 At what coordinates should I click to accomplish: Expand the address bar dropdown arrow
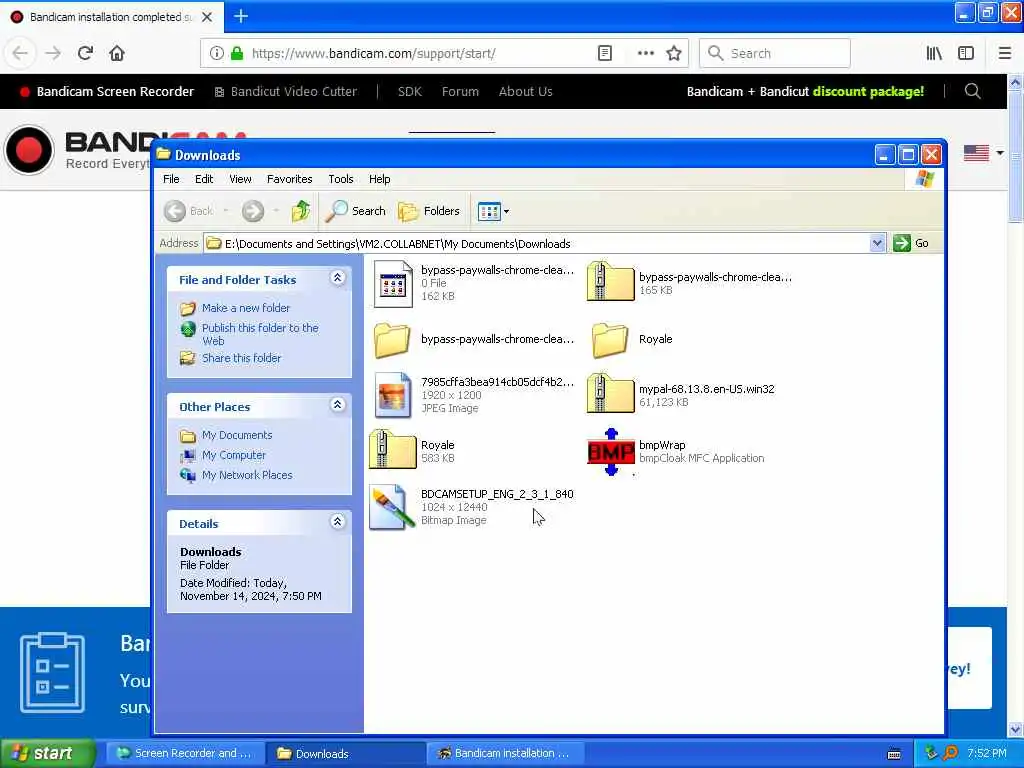coord(877,244)
